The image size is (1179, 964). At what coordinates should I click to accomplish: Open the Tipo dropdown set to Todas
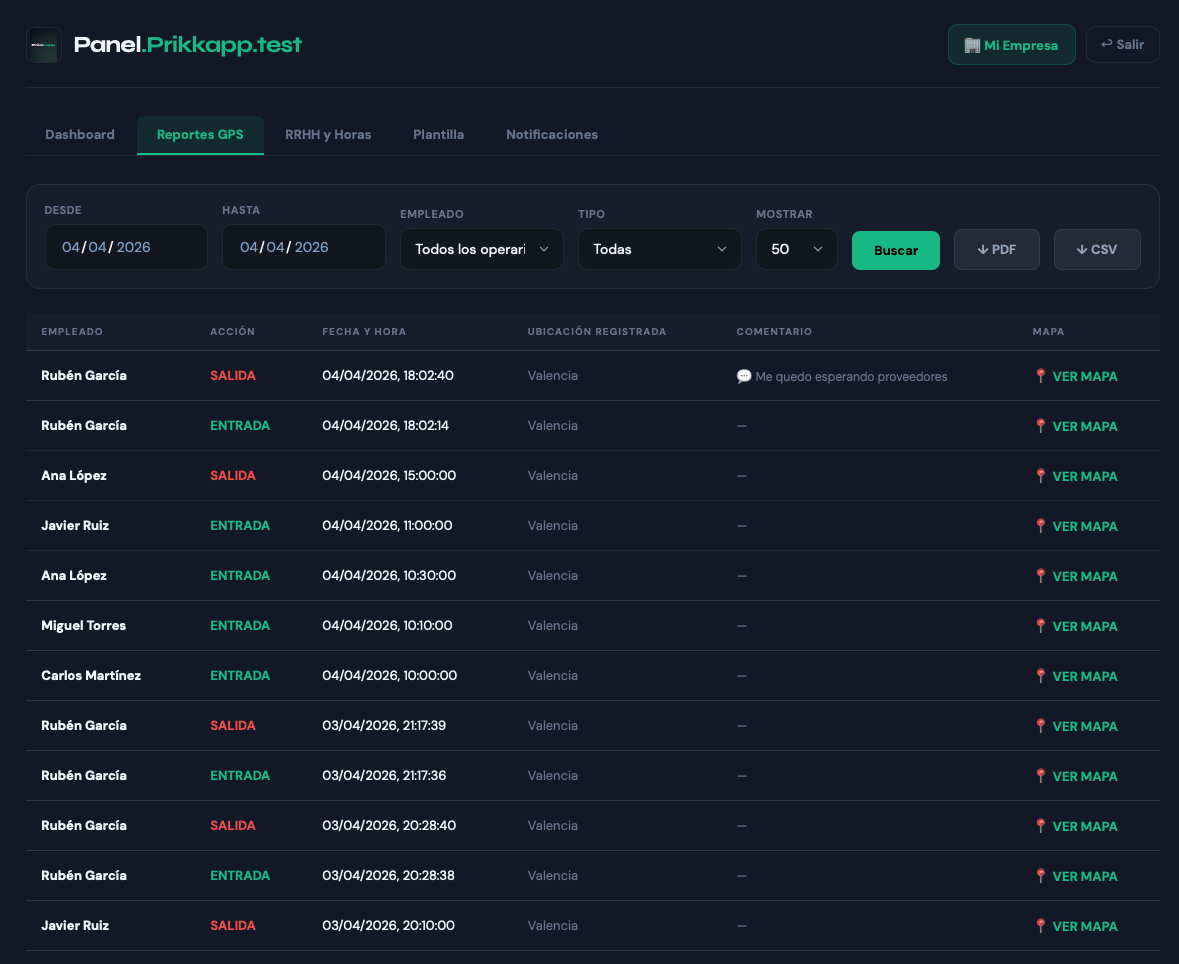pos(659,250)
